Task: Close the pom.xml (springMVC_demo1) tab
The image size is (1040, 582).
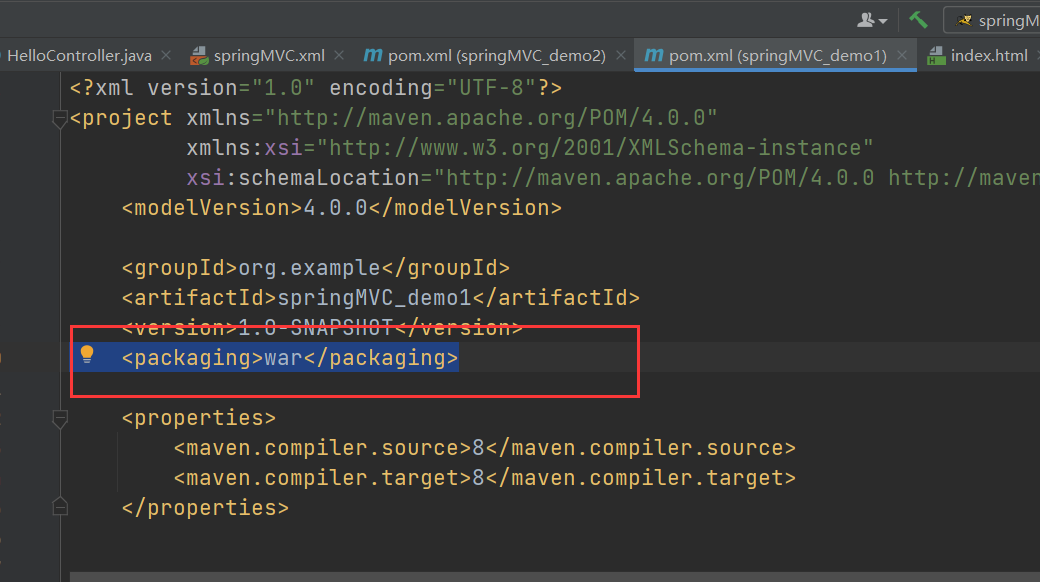Action: click(902, 55)
